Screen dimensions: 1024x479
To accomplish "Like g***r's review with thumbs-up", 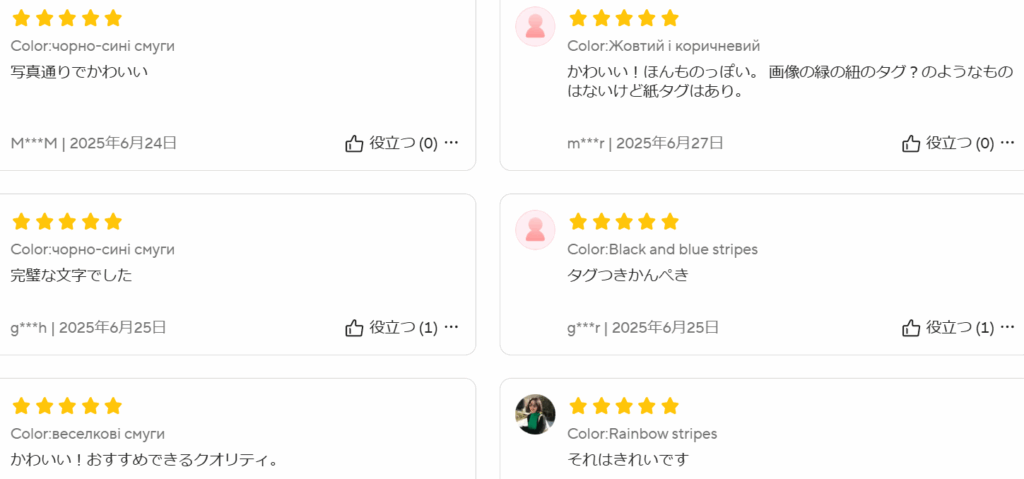I will click(911, 327).
